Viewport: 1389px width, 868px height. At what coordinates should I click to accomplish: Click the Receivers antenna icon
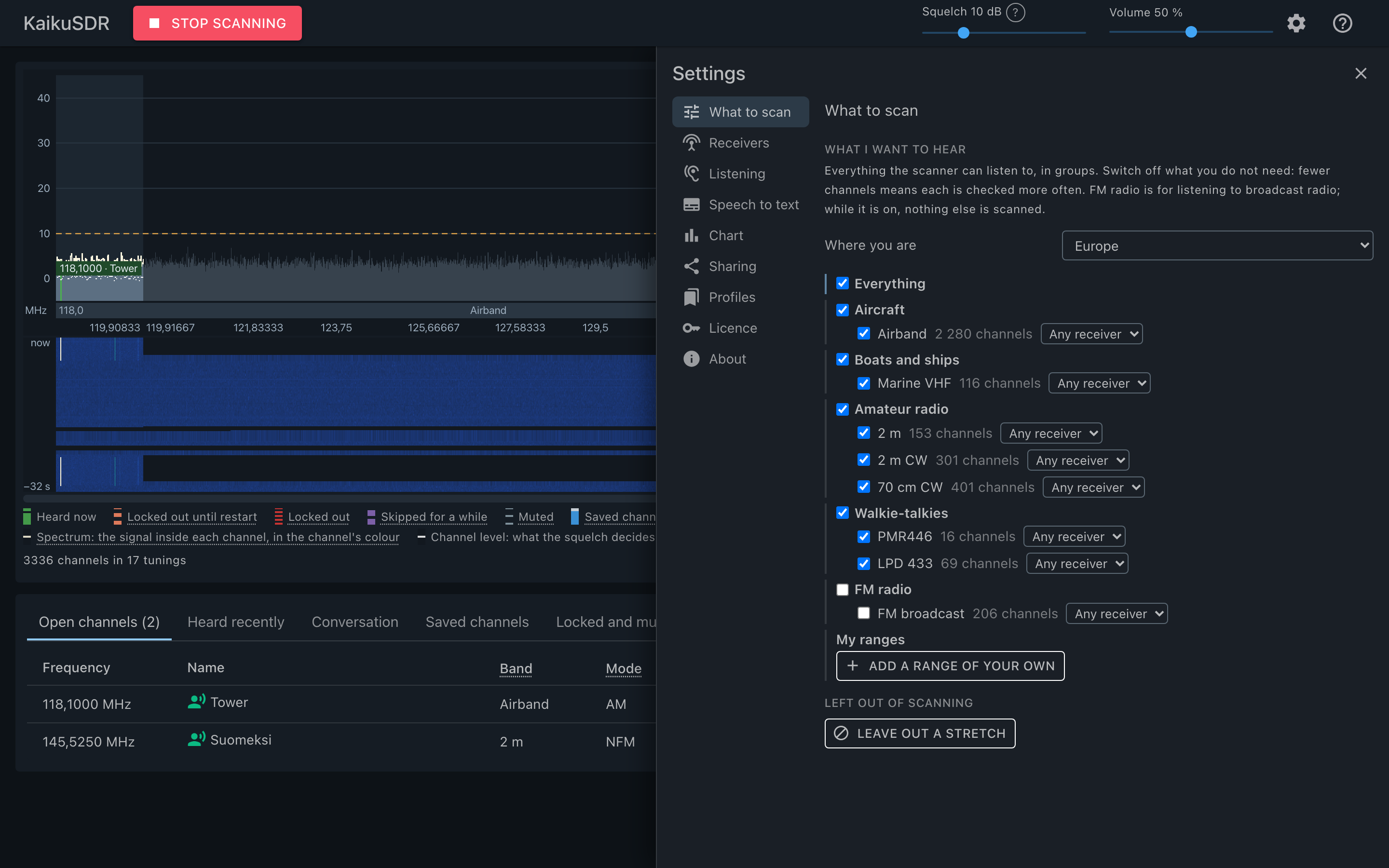(691, 143)
